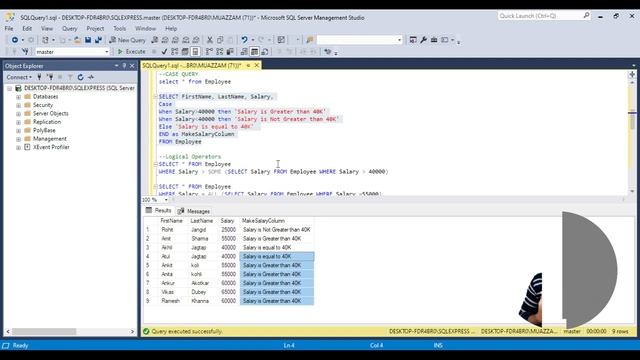This screenshot has height=360, width=640.
Task: Select the 'Salary is equal to 40K' cell in row 3
Action: click(277, 248)
